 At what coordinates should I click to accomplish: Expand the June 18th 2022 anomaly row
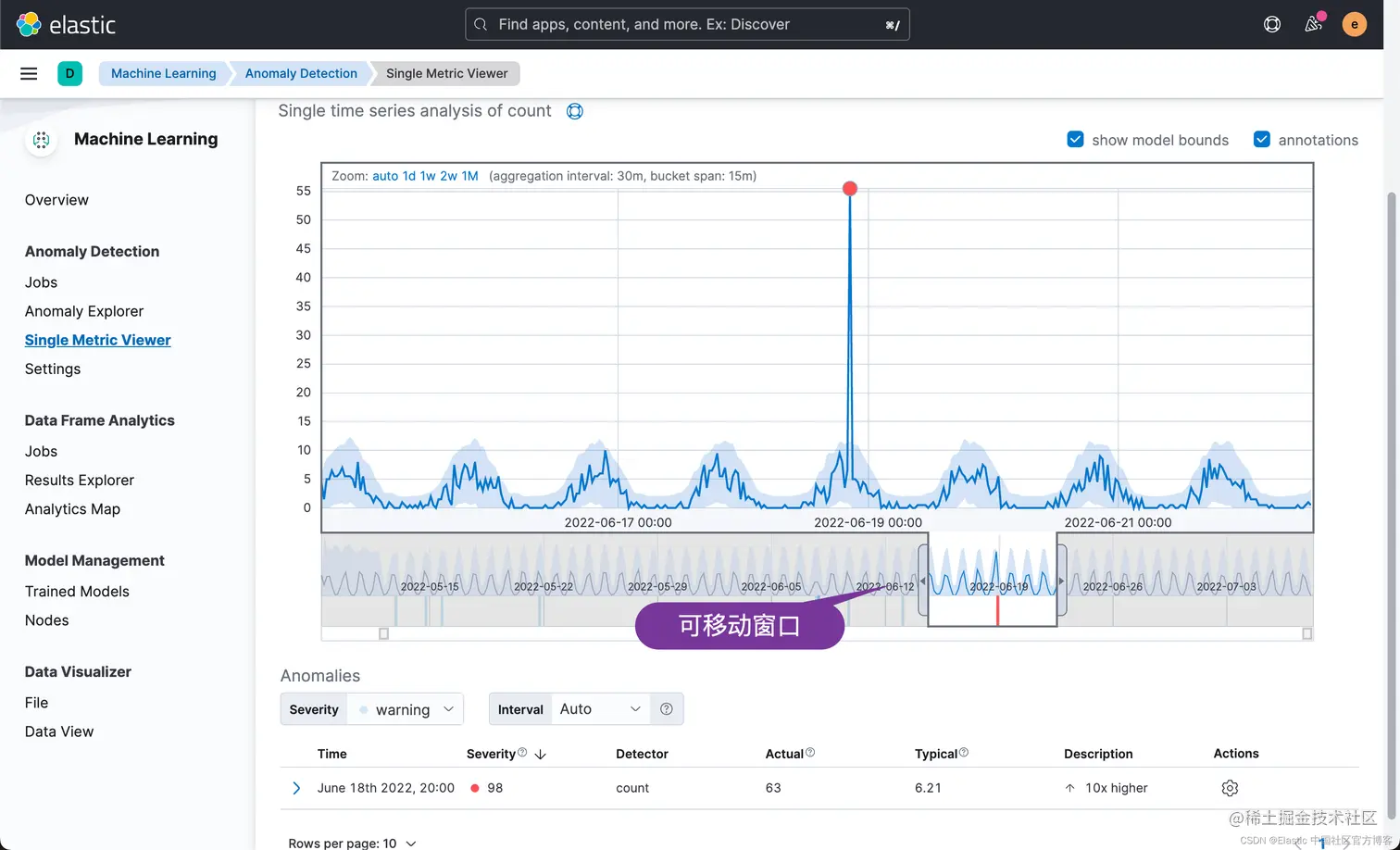[x=296, y=788]
